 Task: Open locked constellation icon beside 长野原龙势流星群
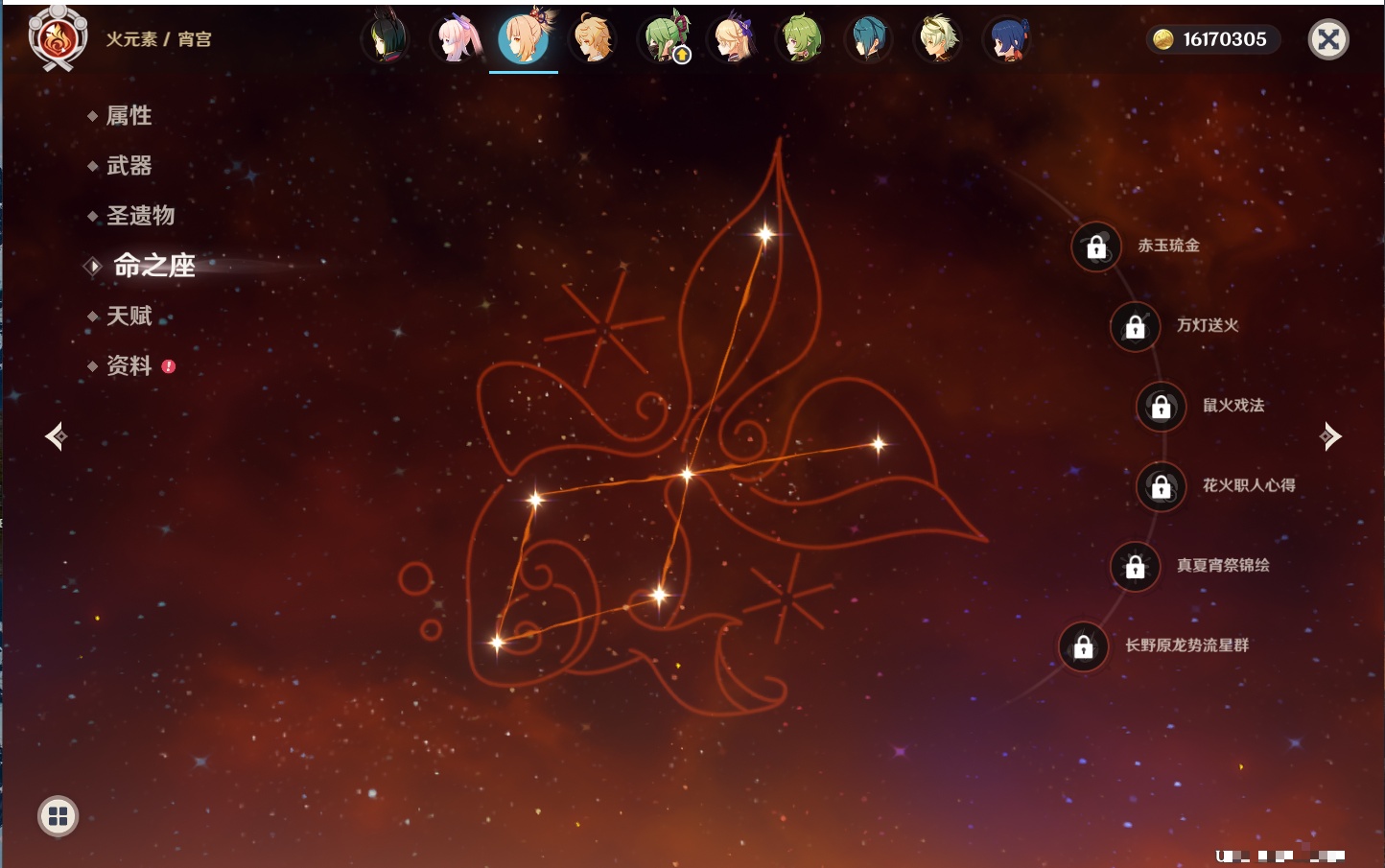(1084, 646)
